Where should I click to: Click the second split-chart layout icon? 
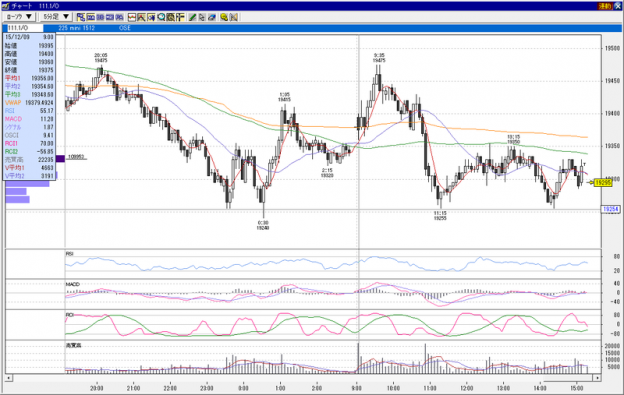100,17
